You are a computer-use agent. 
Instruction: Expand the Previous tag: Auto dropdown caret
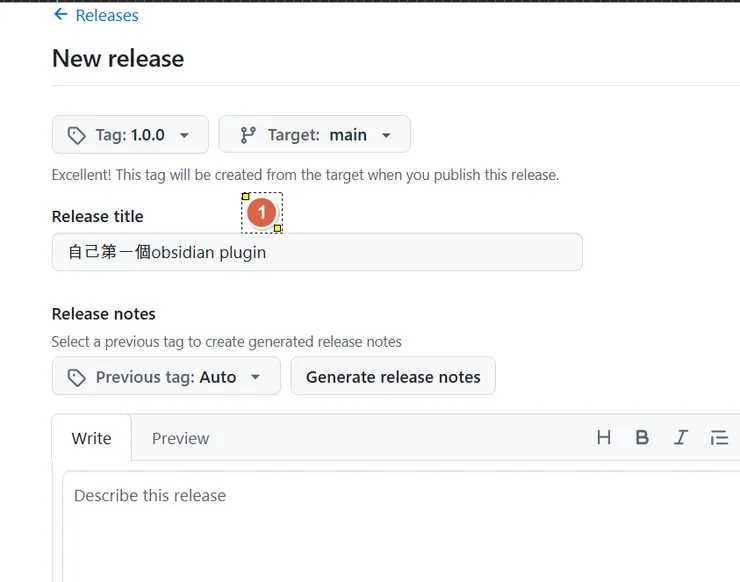tap(256, 377)
